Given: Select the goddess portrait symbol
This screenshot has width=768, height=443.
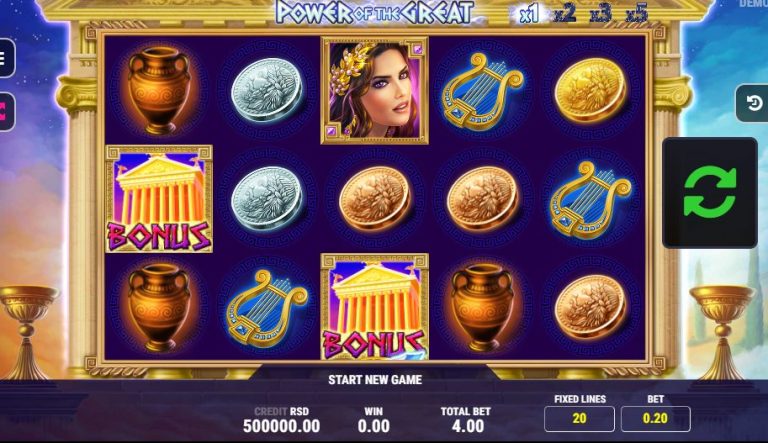Looking at the screenshot, I should click(374, 91).
